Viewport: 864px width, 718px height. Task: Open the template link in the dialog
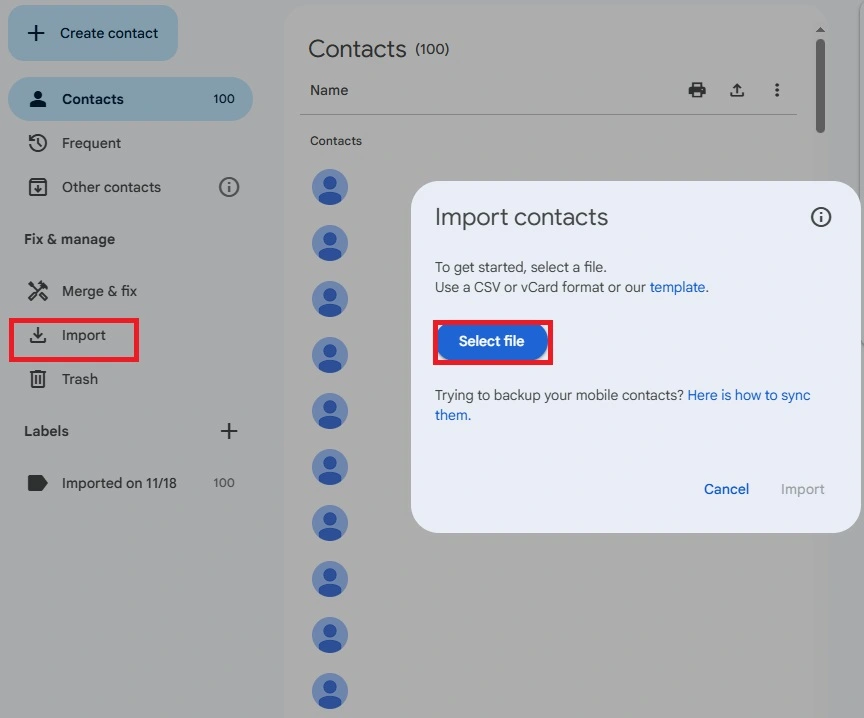pos(677,287)
